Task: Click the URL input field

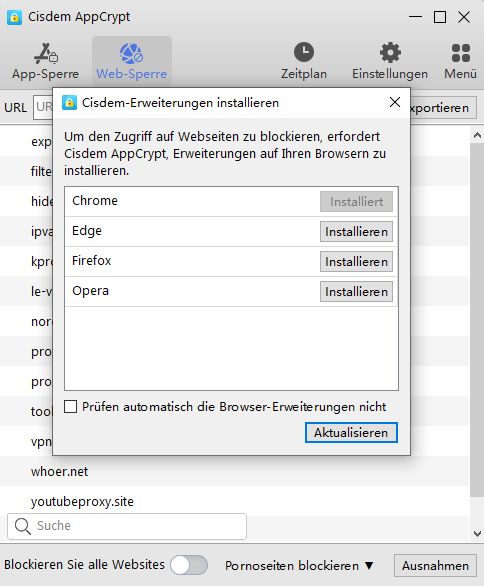Action: 43,107
